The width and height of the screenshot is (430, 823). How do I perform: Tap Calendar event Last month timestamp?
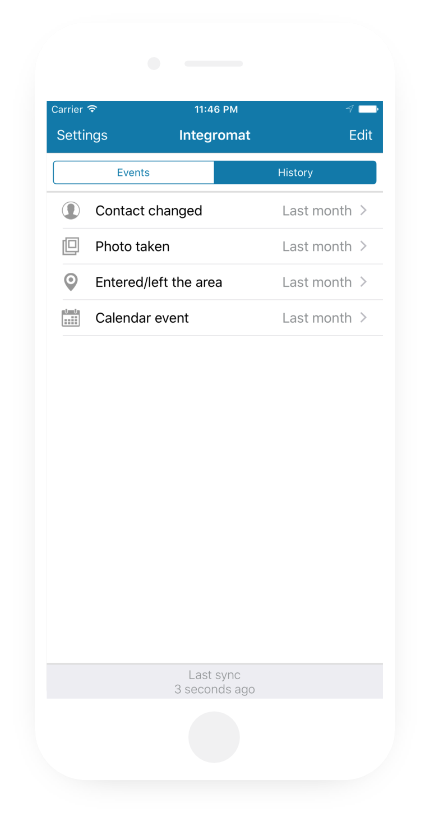coord(317,318)
